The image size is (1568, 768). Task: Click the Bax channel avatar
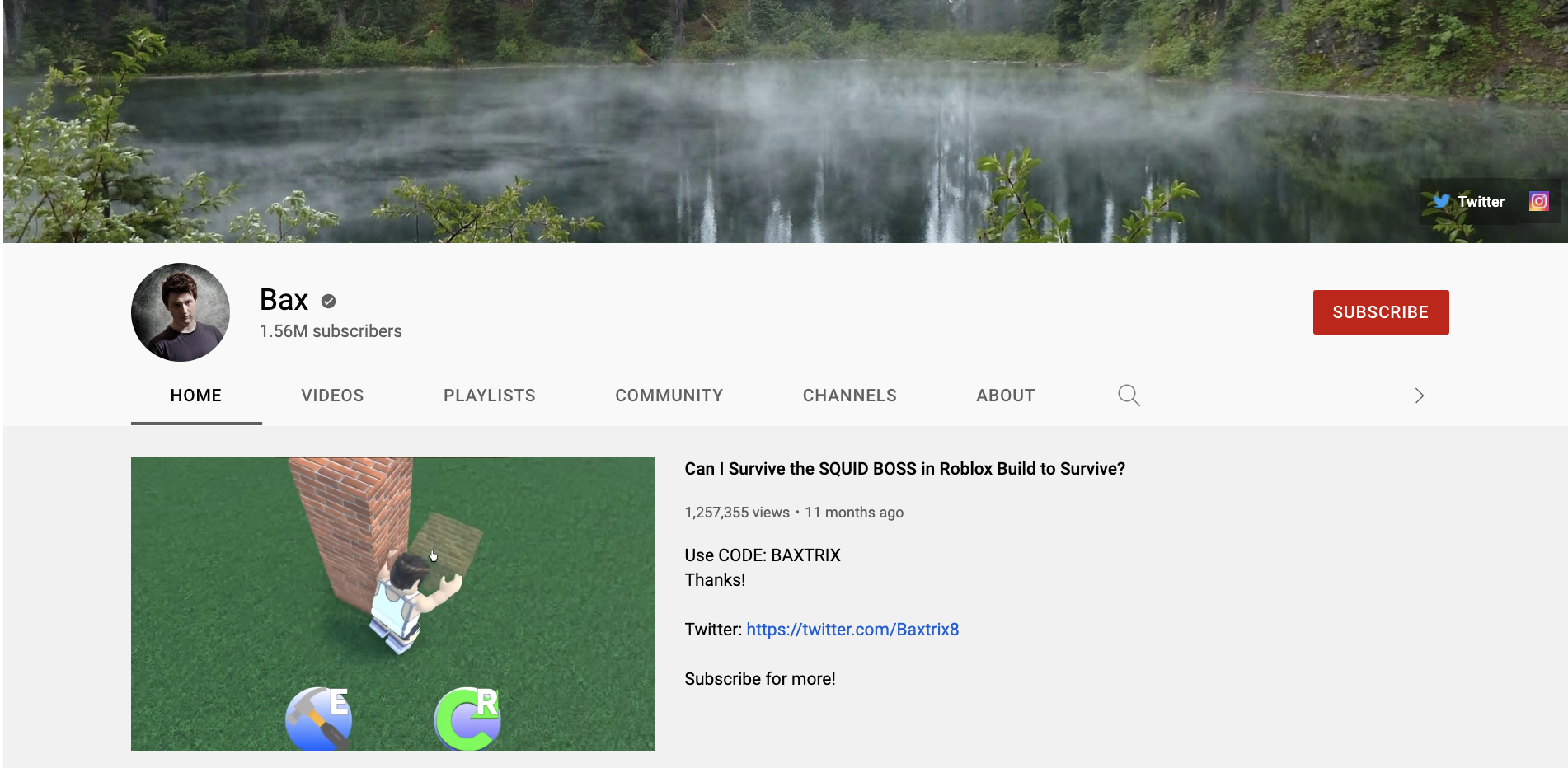point(180,312)
